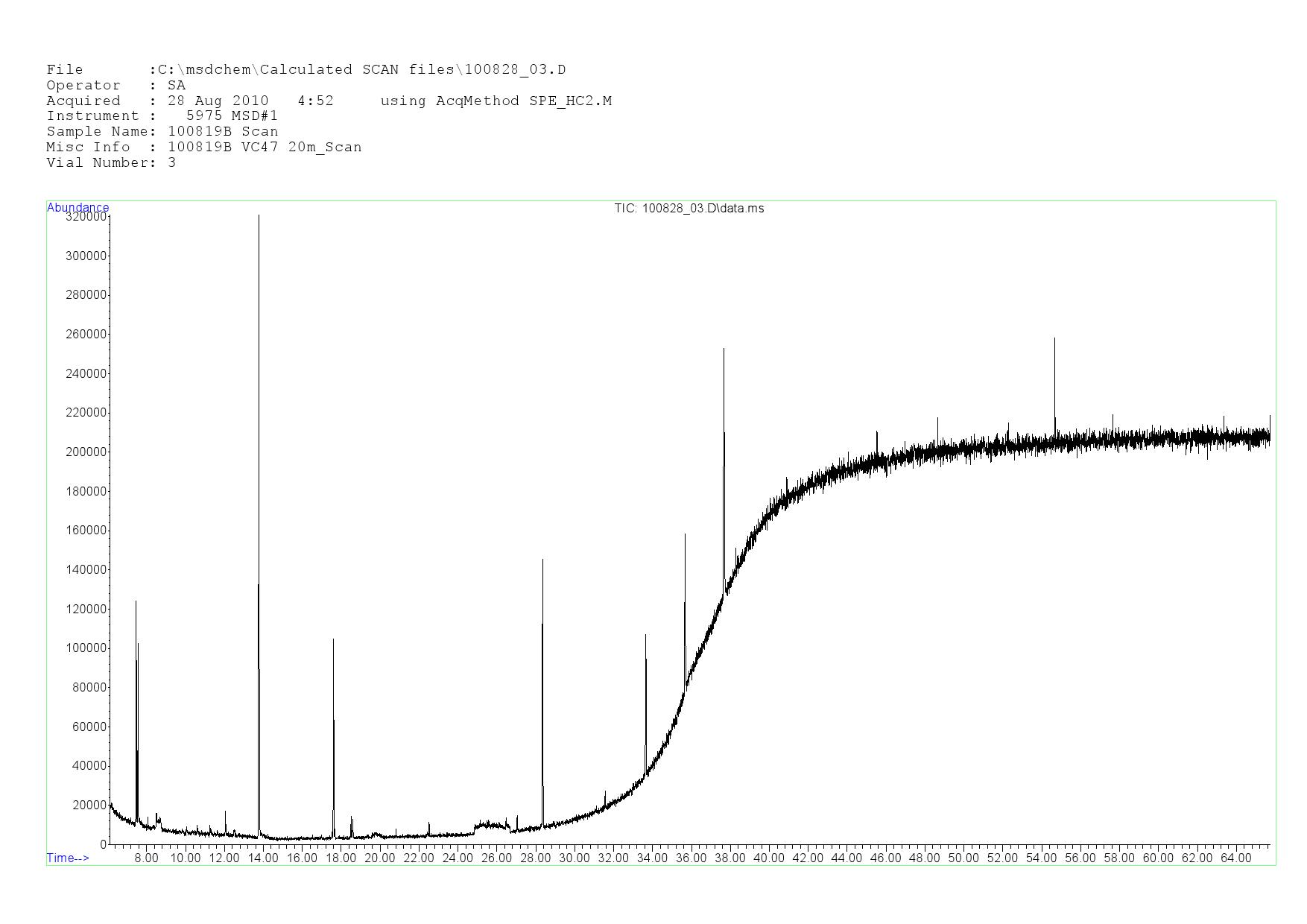
Task: Click the 8.00 tick label on time axis
Action: tap(146, 858)
